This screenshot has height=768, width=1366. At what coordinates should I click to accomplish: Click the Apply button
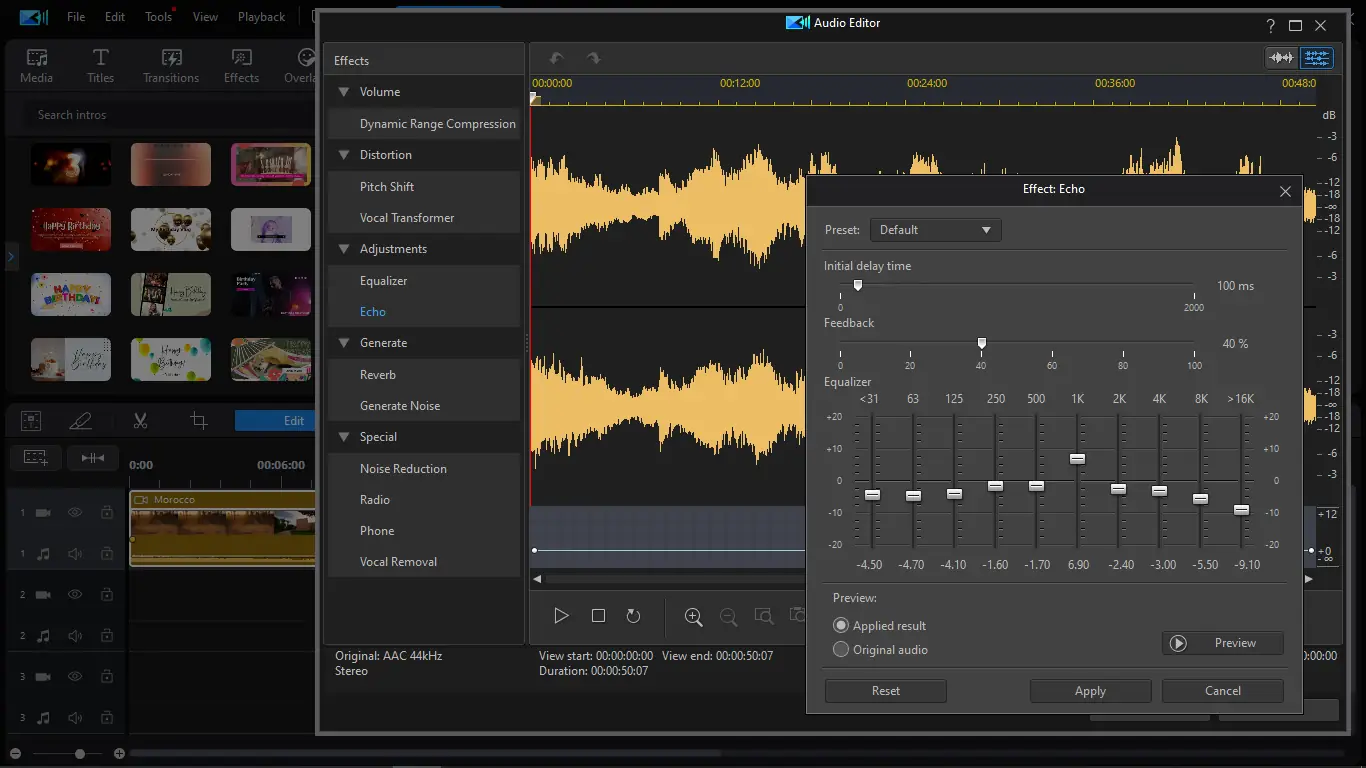pyautogui.click(x=1090, y=691)
